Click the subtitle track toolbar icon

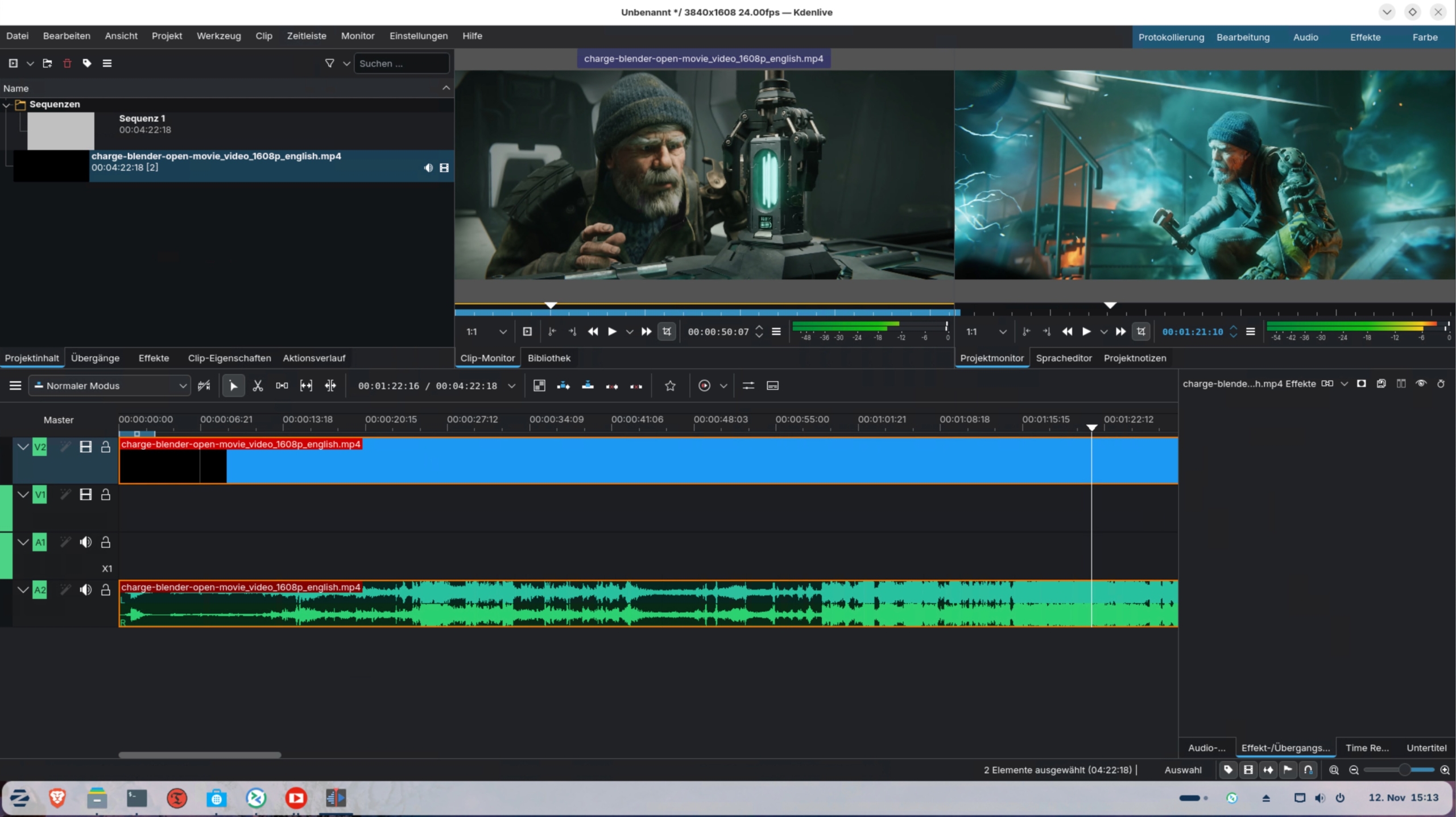click(x=772, y=386)
